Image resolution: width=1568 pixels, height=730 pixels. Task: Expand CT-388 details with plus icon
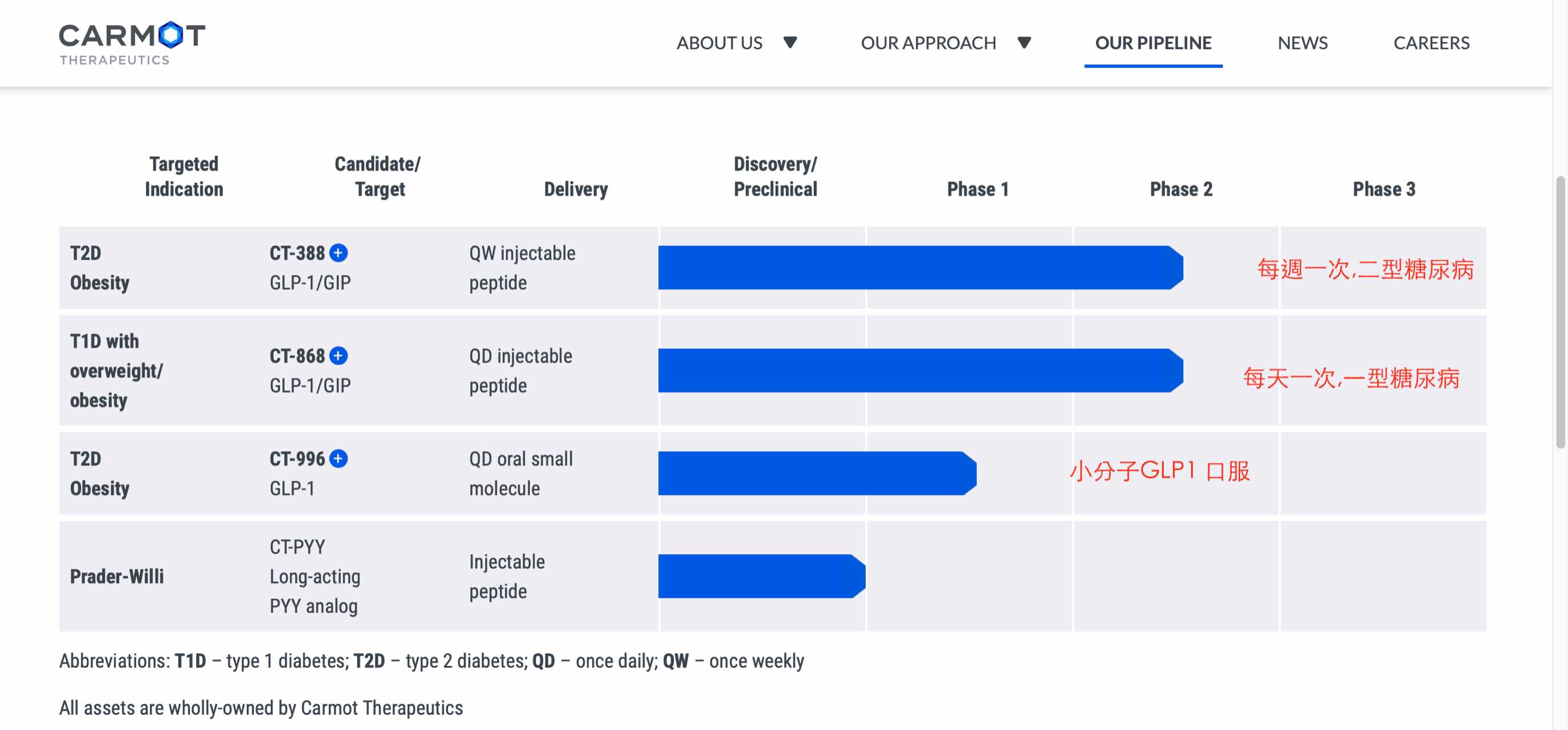[x=339, y=253]
